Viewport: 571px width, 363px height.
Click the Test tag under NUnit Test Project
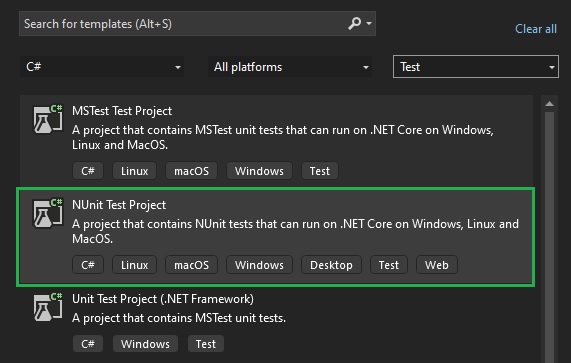click(389, 265)
